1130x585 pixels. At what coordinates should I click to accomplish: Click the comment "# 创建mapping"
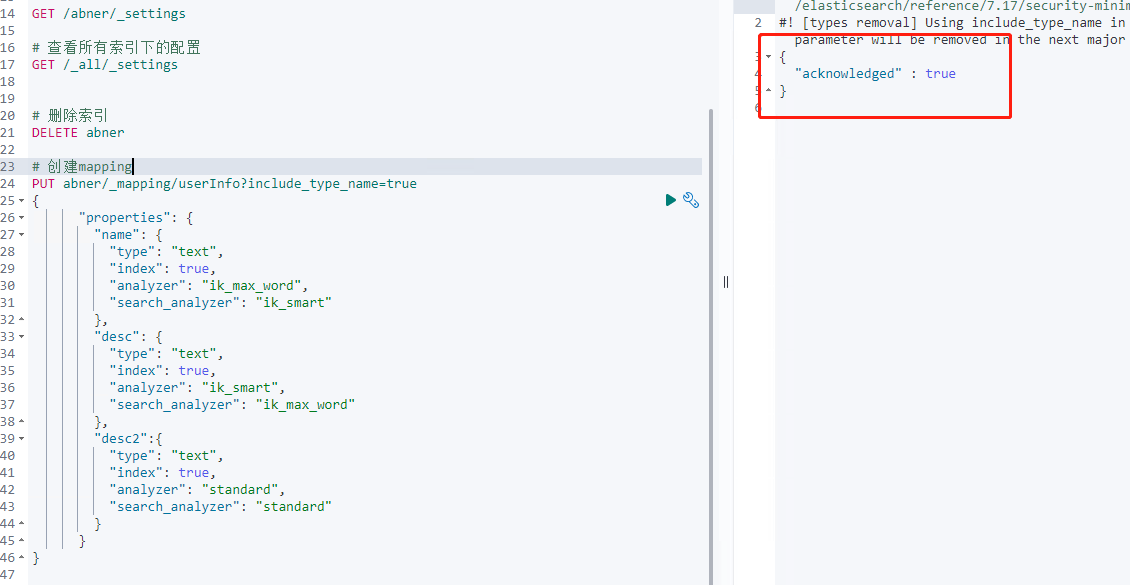(82, 166)
